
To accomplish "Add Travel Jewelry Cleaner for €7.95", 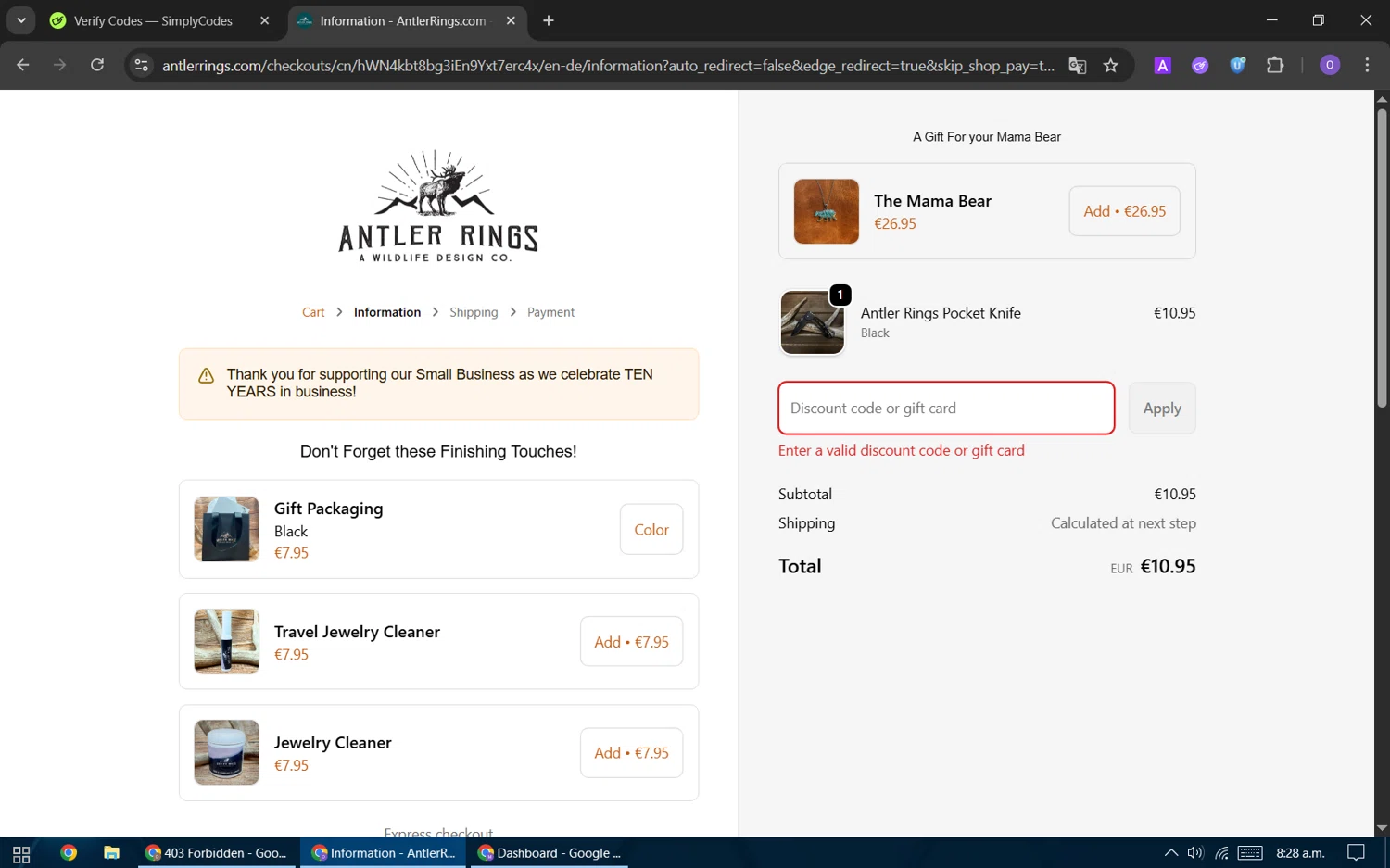I will tap(631, 641).
